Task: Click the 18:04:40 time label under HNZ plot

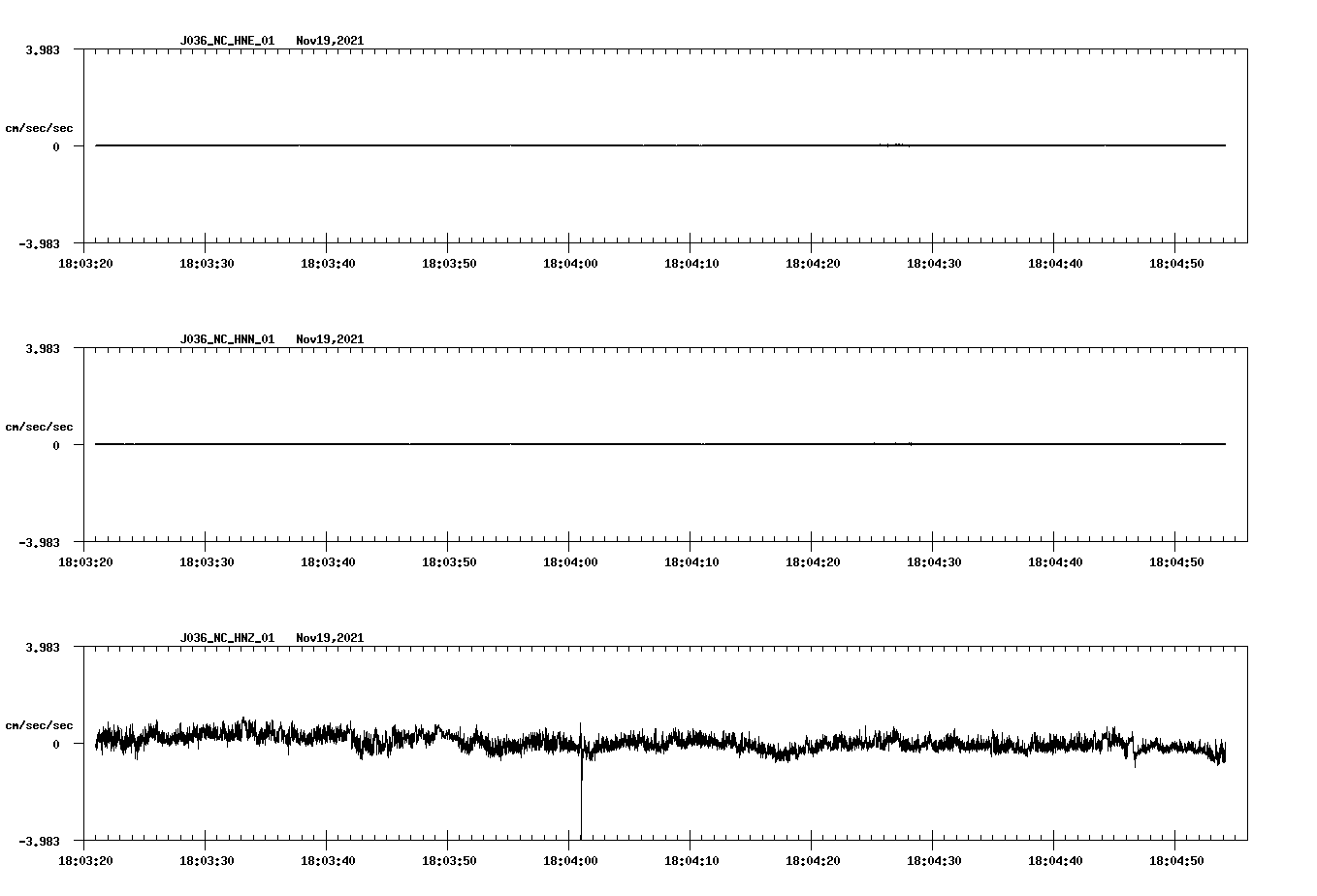Action: click(x=1055, y=860)
